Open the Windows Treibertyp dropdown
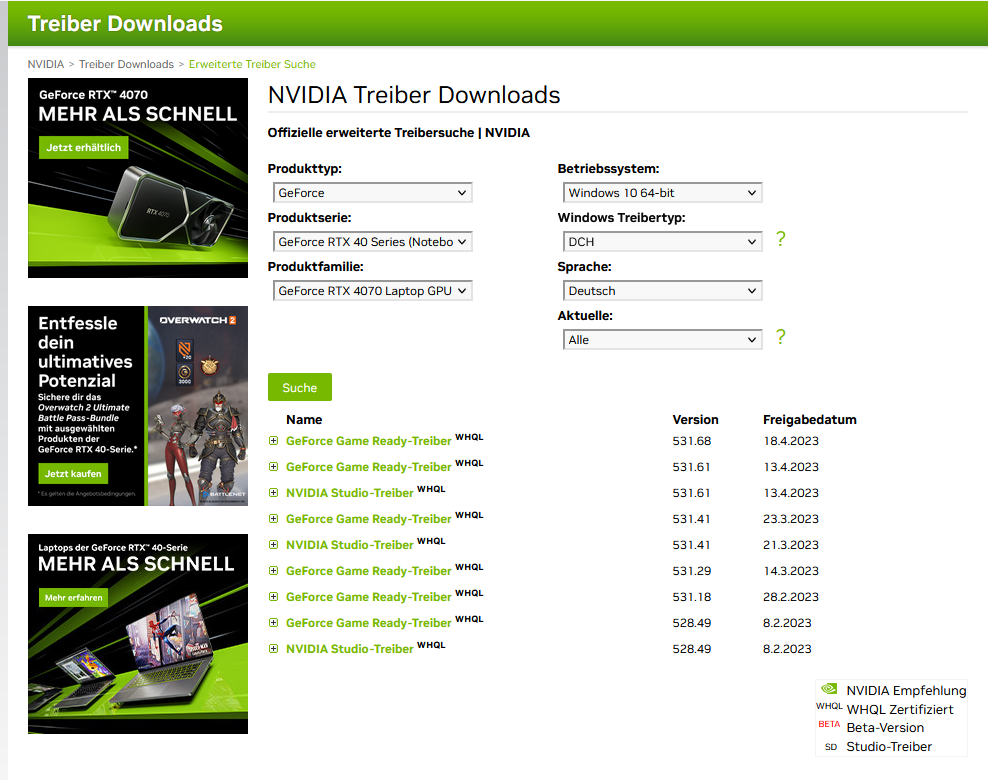Viewport: 988px width, 780px height. coord(662,242)
